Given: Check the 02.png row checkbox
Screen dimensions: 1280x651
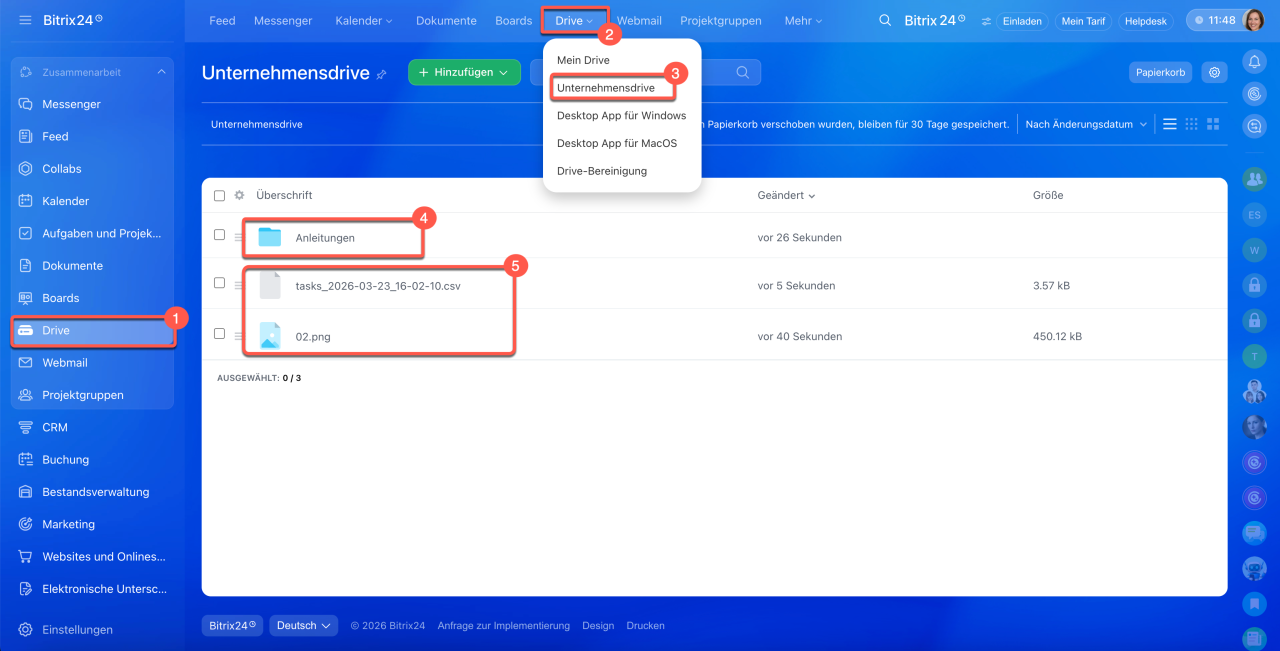Looking at the screenshot, I should point(220,334).
